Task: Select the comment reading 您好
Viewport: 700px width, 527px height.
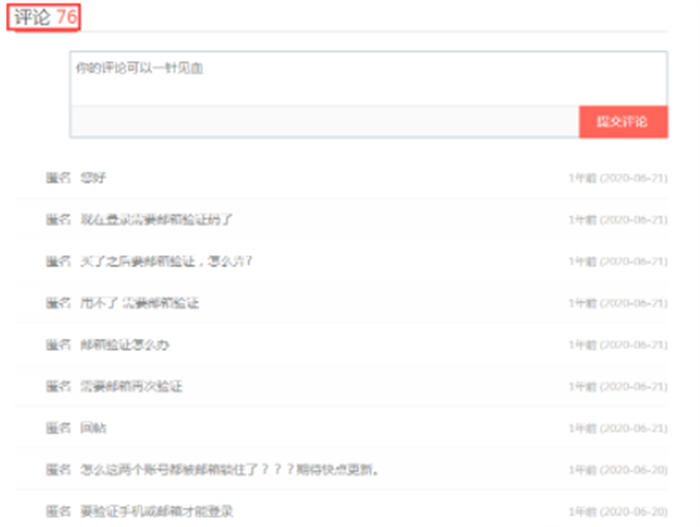Action: (93, 178)
